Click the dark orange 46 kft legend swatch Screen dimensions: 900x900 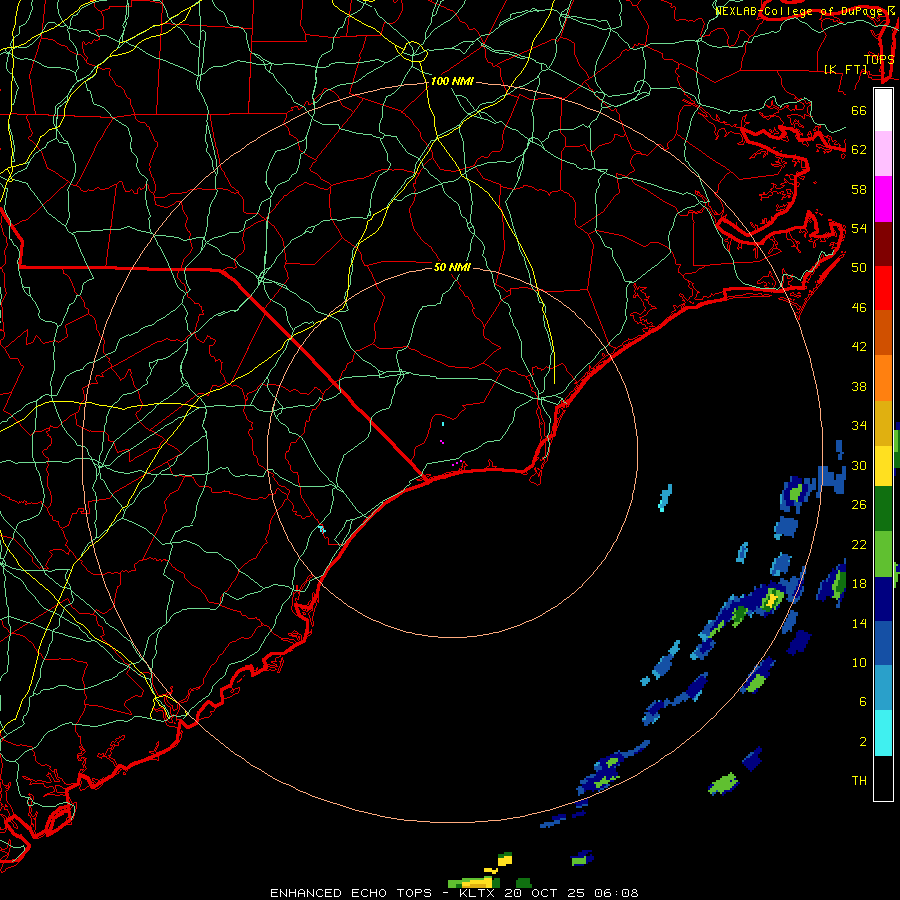point(883,332)
